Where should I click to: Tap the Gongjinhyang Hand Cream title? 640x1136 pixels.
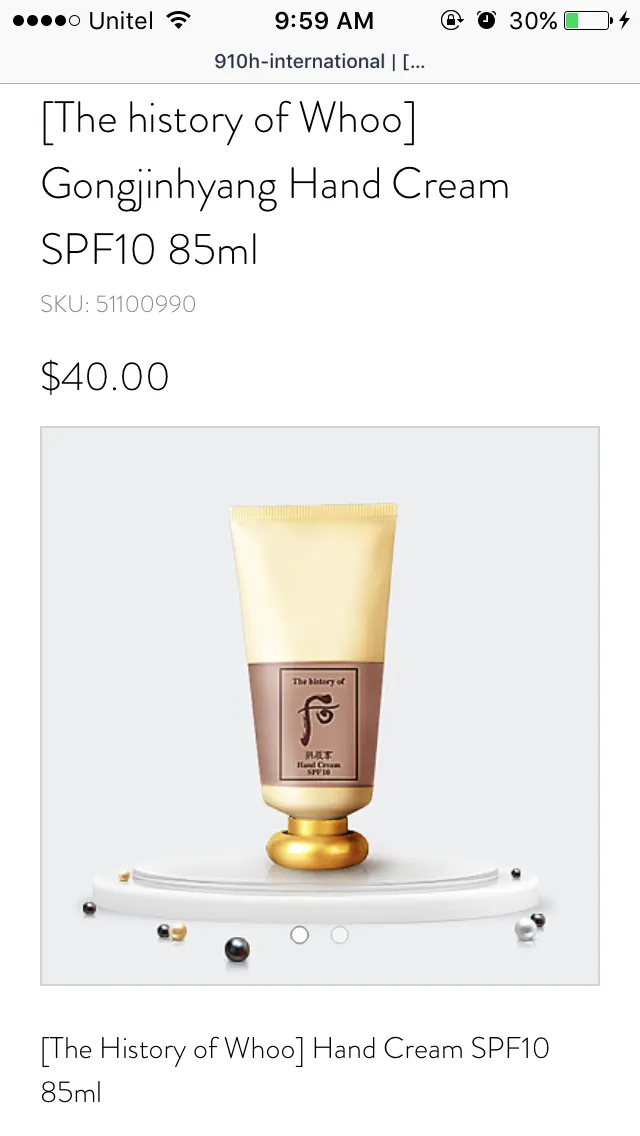click(275, 185)
